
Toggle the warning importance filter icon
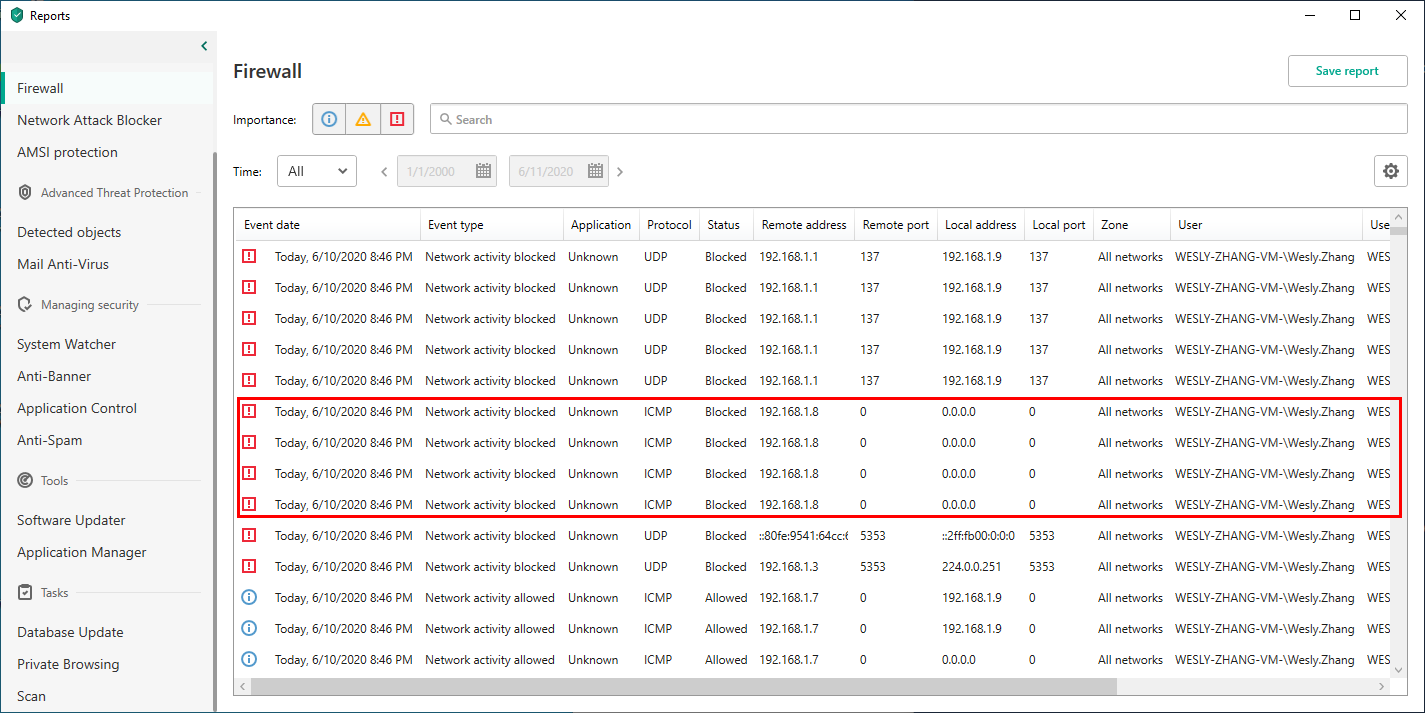[x=363, y=119]
